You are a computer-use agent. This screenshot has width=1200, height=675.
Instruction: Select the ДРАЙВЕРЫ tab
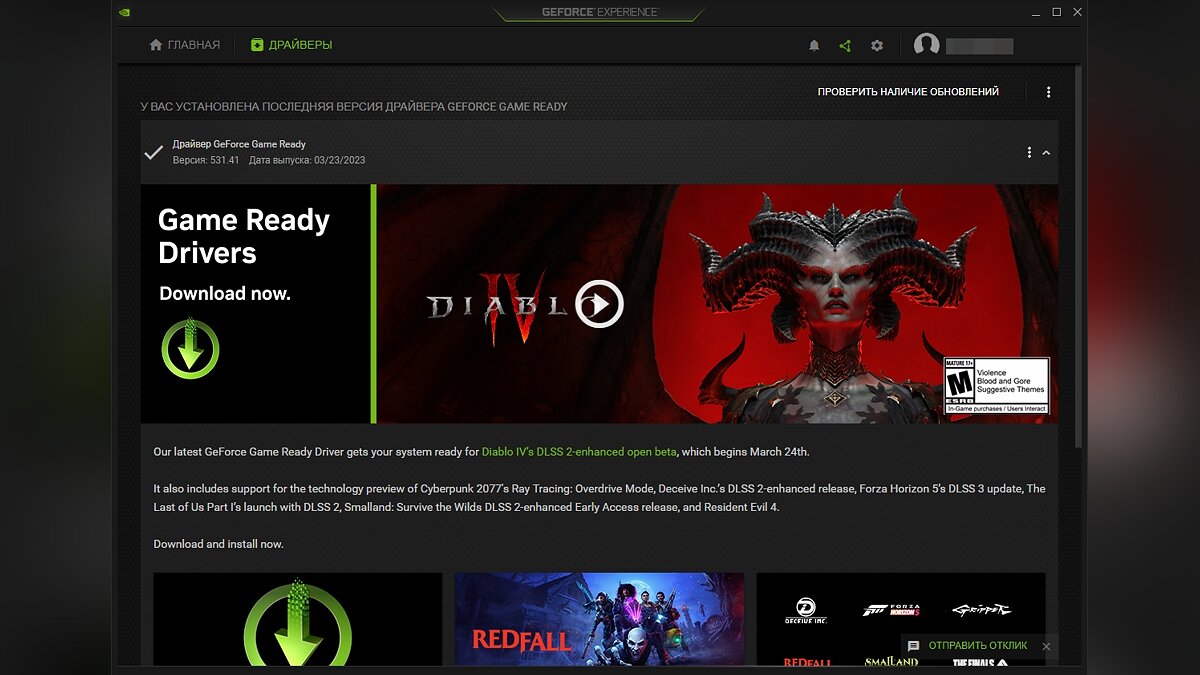[x=291, y=45]
